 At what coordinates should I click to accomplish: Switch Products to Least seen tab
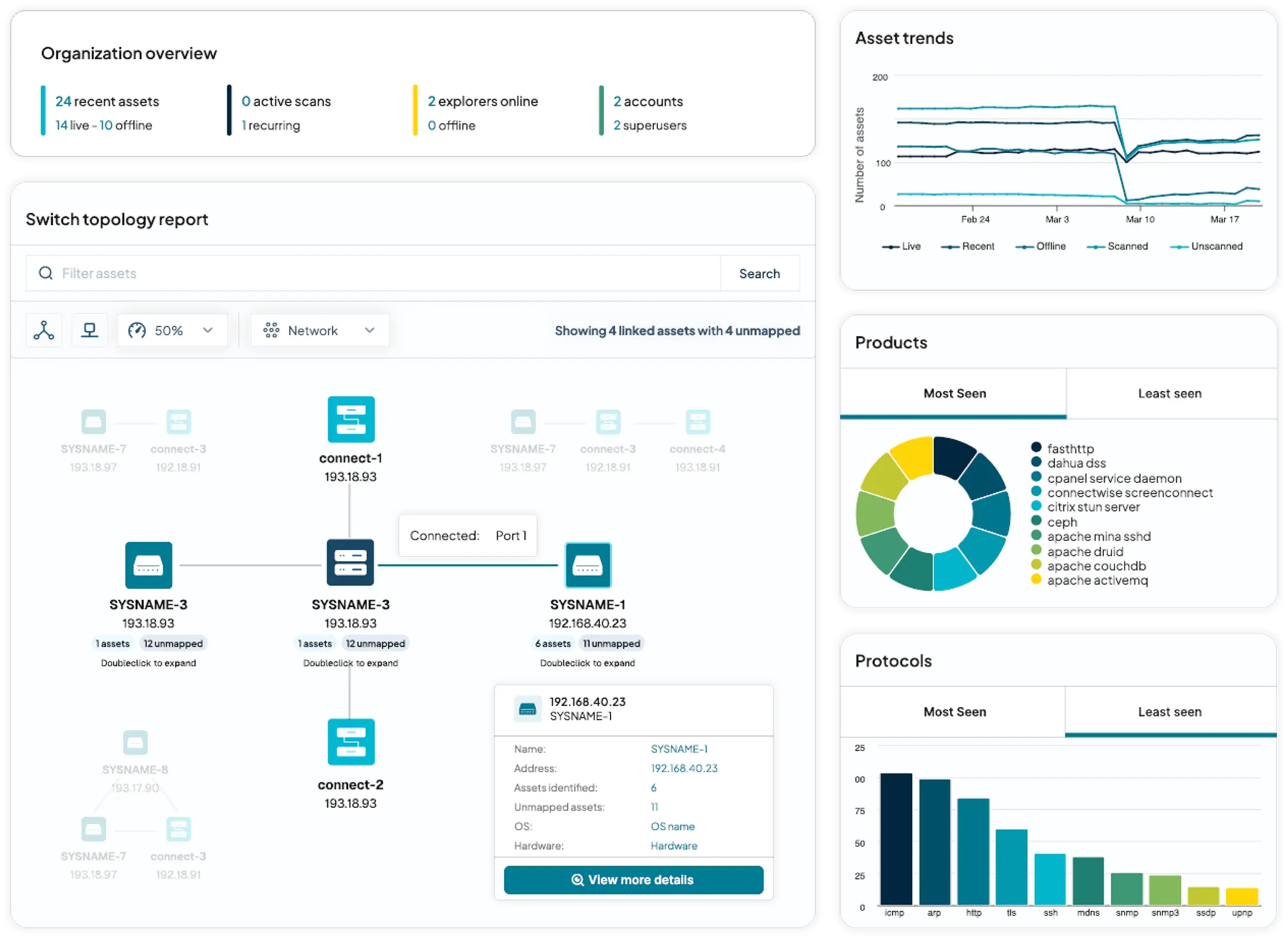(x=1170, y=393)
